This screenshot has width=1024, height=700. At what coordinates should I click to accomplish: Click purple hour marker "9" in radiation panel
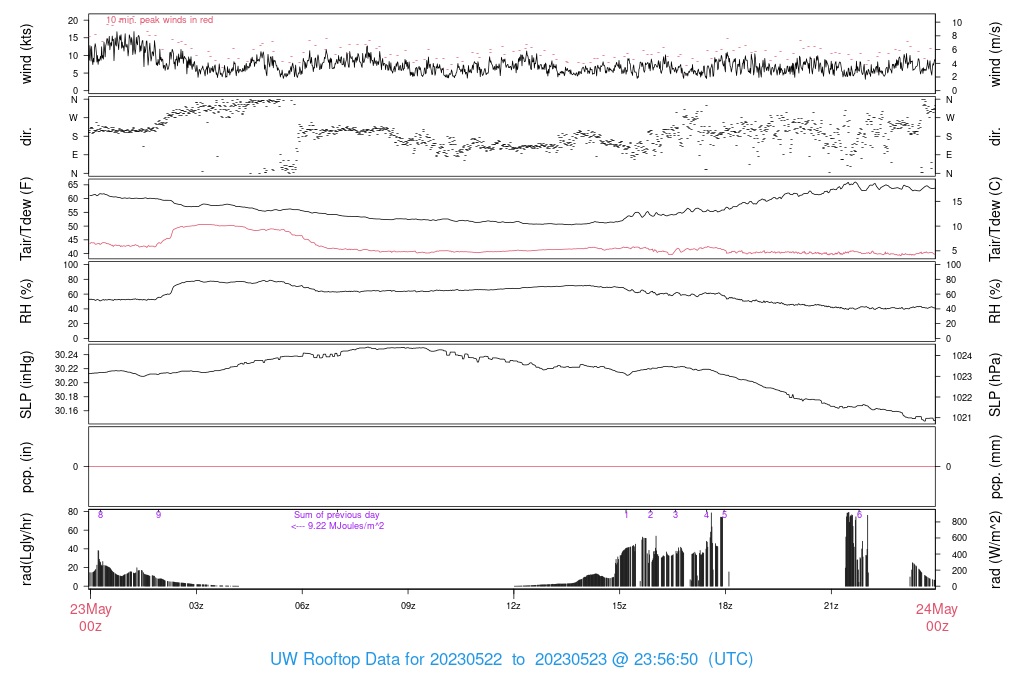tap(158, 515)
